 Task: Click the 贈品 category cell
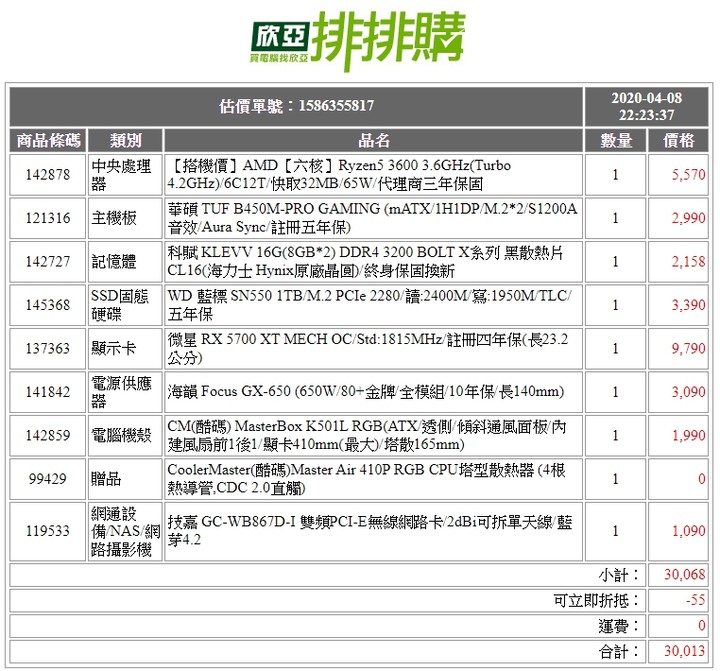click(125, 479)
